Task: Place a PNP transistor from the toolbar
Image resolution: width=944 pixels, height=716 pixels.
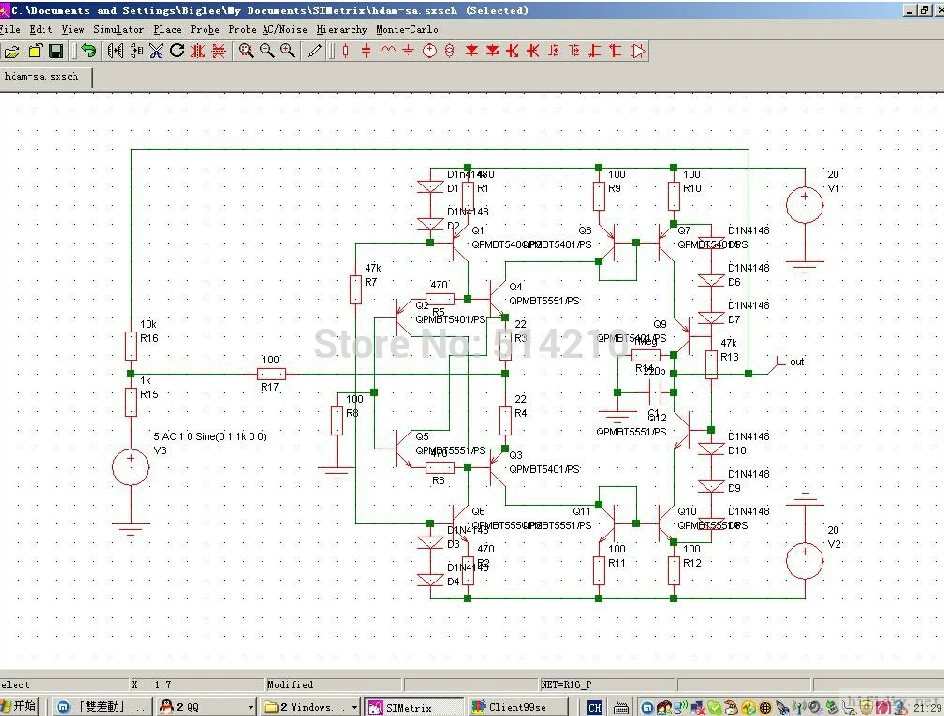Action: click(533, 51)
